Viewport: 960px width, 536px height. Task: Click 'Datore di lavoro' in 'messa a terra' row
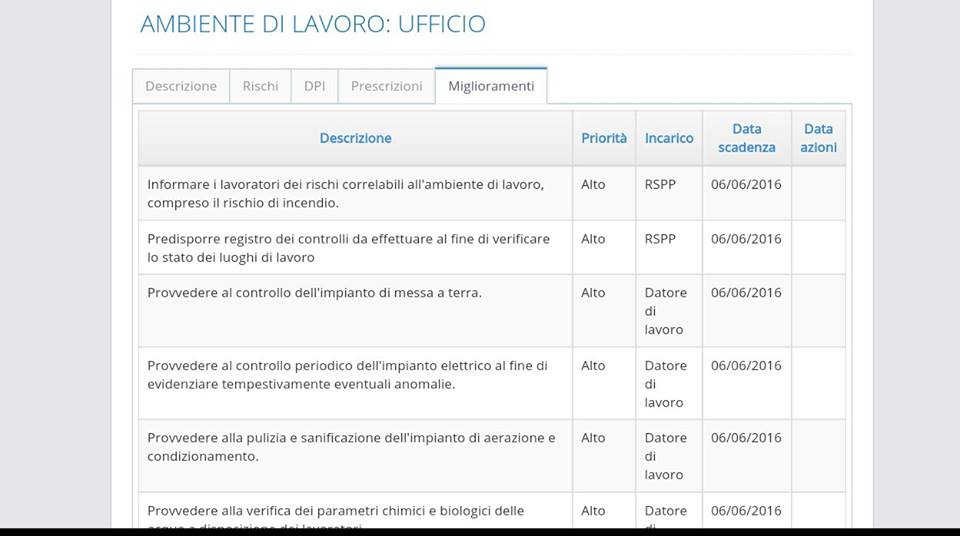(x=666, y=311)
